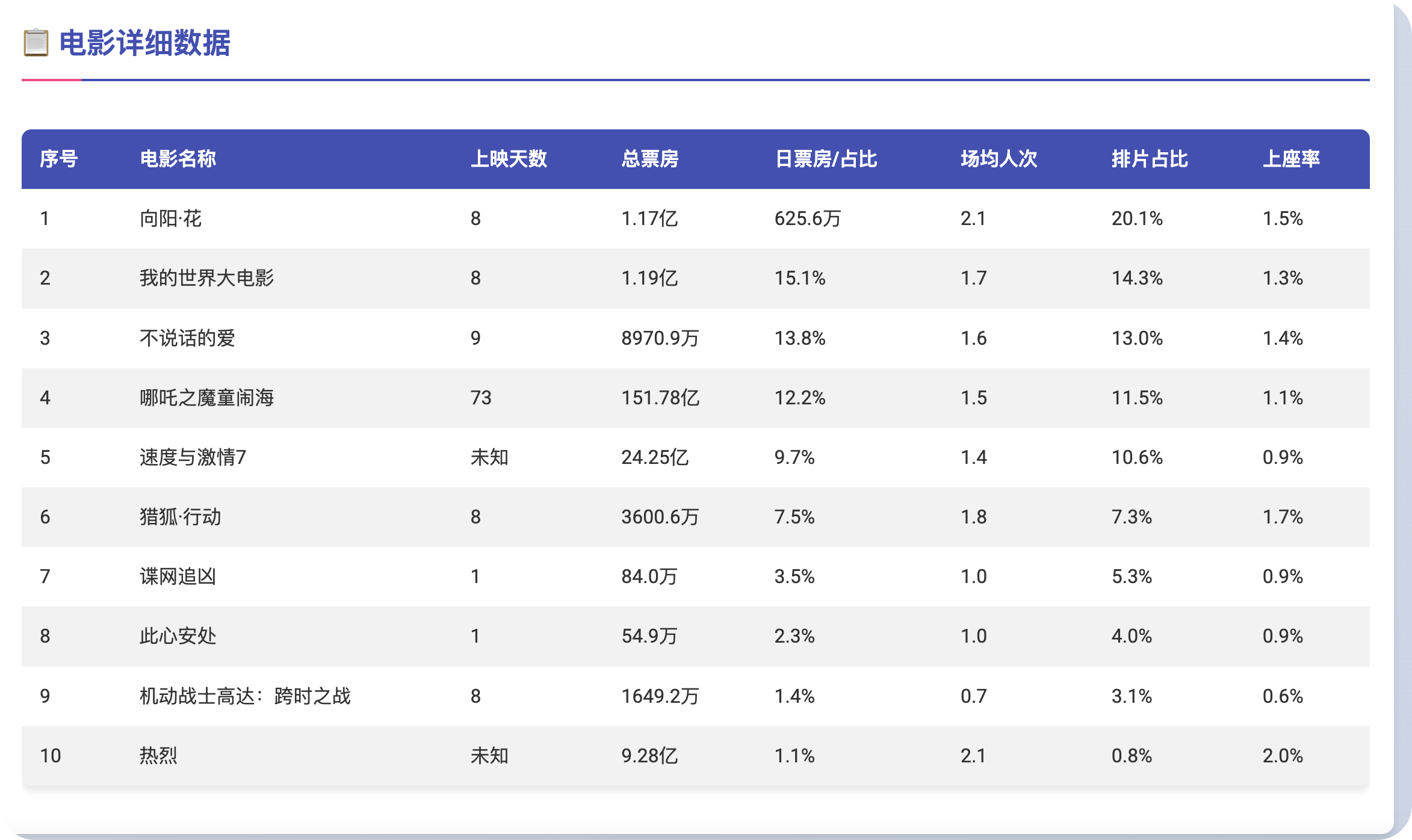Image resolution: width=1412 pixels, height=840 pixels.
Task: Click the 电影名称 column header
Action: click(x=178, y=159)
